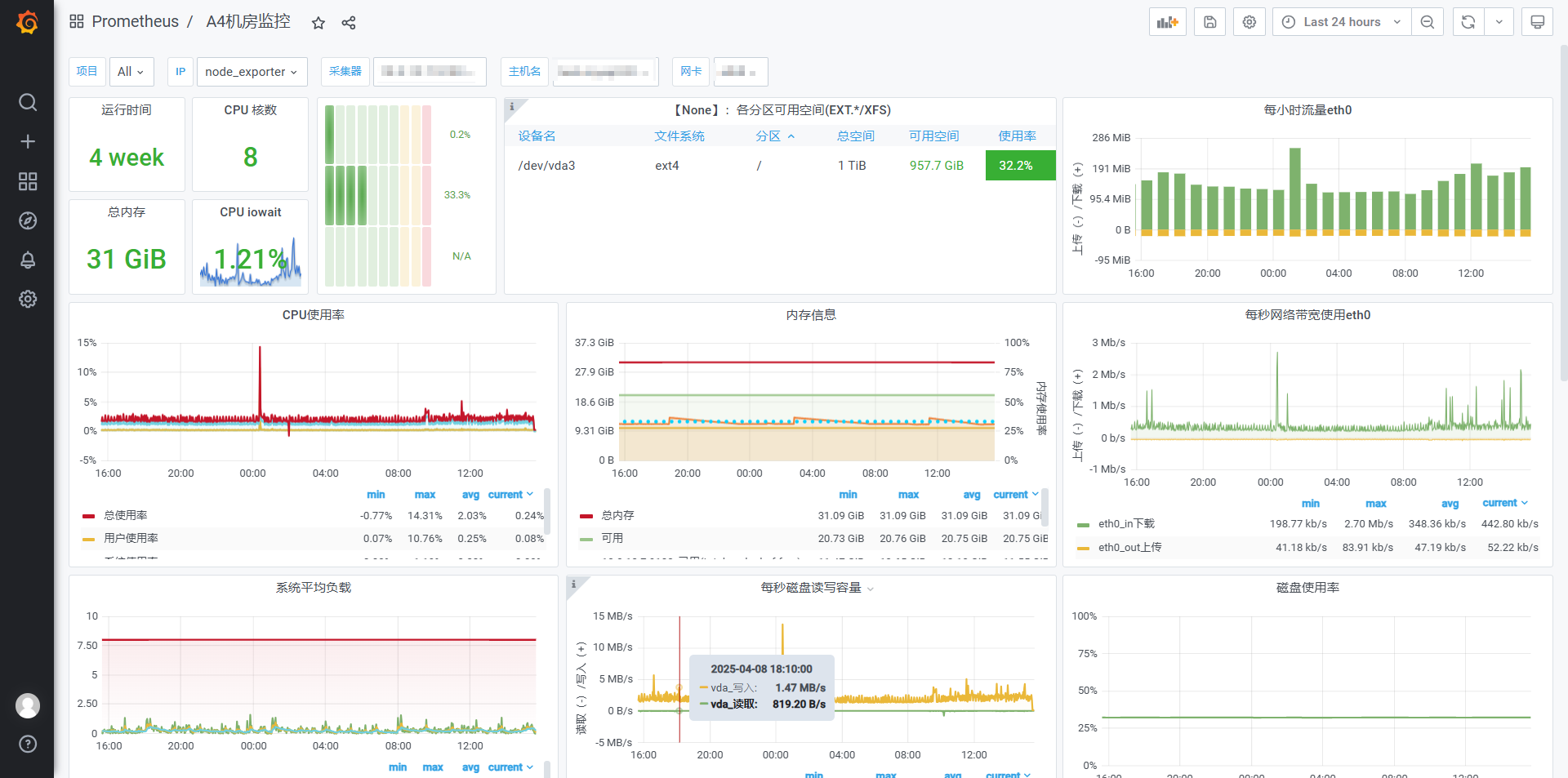Click the A4机房监控 dashboard title
Screen dimensions: 1568x778
248,22
